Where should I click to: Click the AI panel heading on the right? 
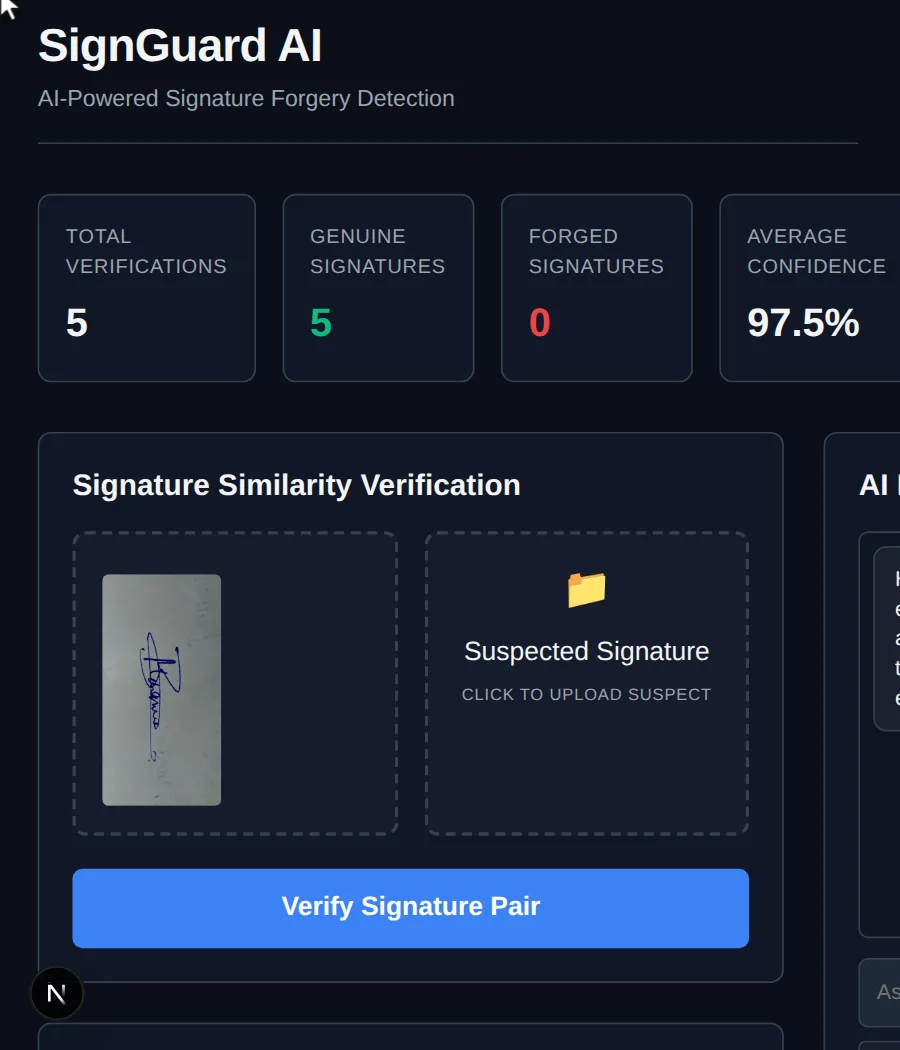click(x=879, y=485)
